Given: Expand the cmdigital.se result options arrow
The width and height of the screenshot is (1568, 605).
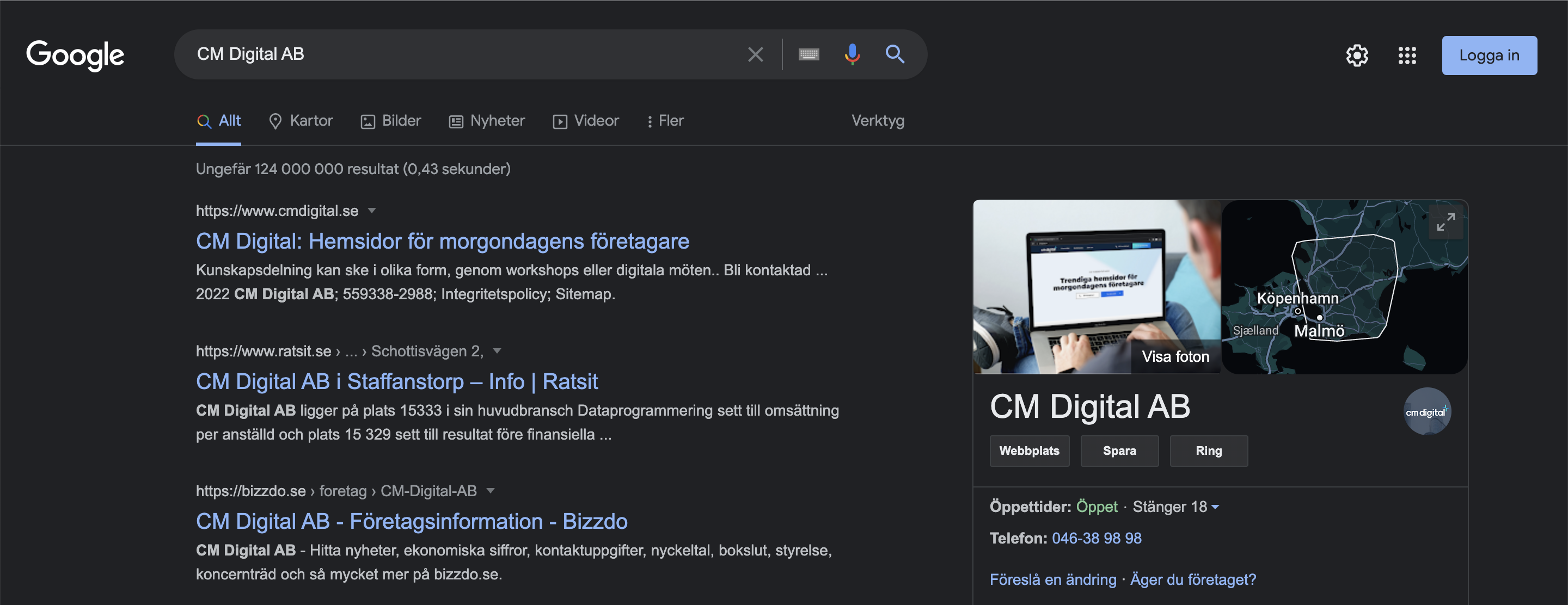Looking at the screenshot, I should (x=372, y=211).
